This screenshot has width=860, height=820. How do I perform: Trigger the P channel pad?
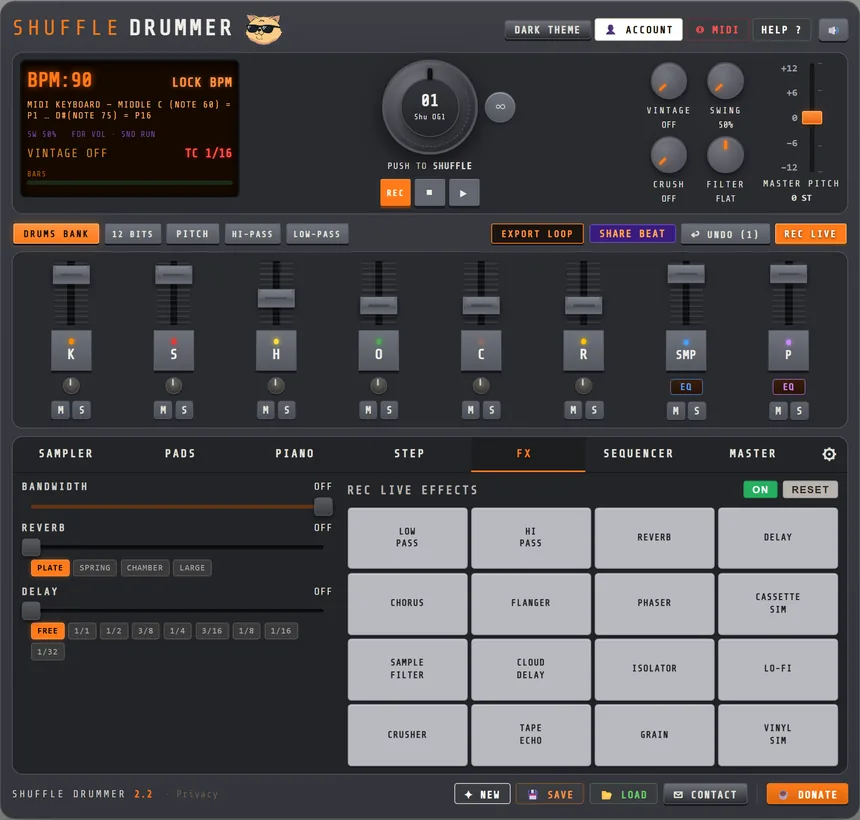[788, 350]
